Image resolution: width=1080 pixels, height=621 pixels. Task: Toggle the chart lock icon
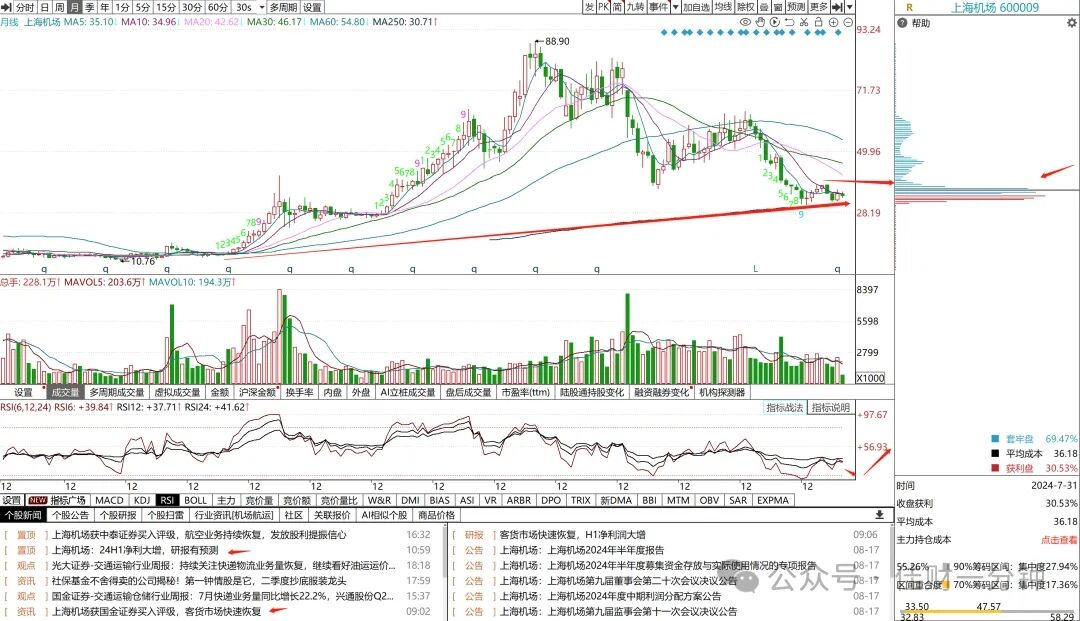[818, 22]
